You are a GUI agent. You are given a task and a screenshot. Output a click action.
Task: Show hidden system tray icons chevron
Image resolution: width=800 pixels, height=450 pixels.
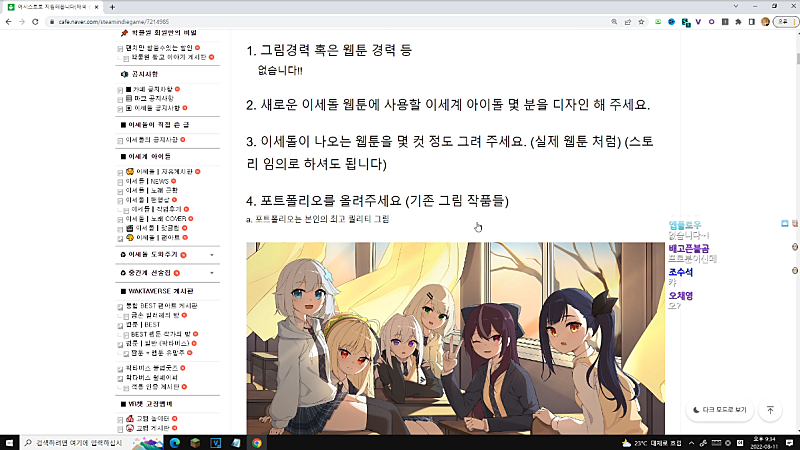[x=691, y=443]
